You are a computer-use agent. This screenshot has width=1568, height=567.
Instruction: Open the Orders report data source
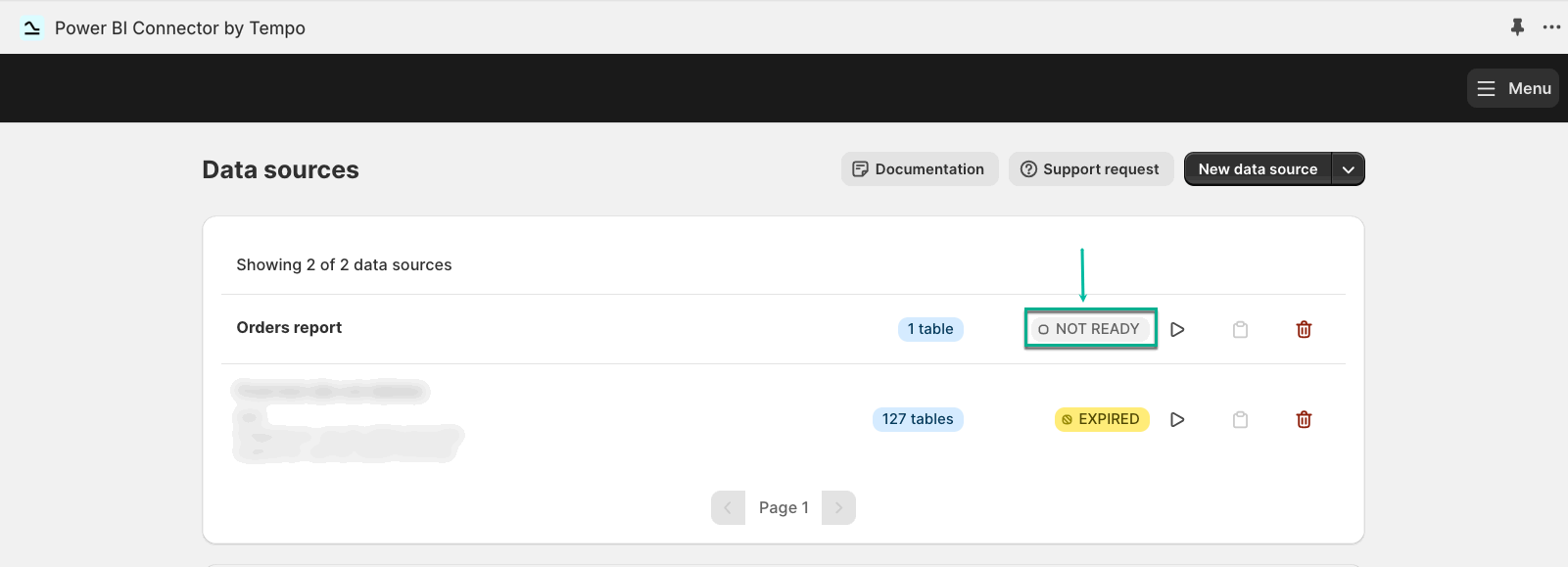(289, 328)
